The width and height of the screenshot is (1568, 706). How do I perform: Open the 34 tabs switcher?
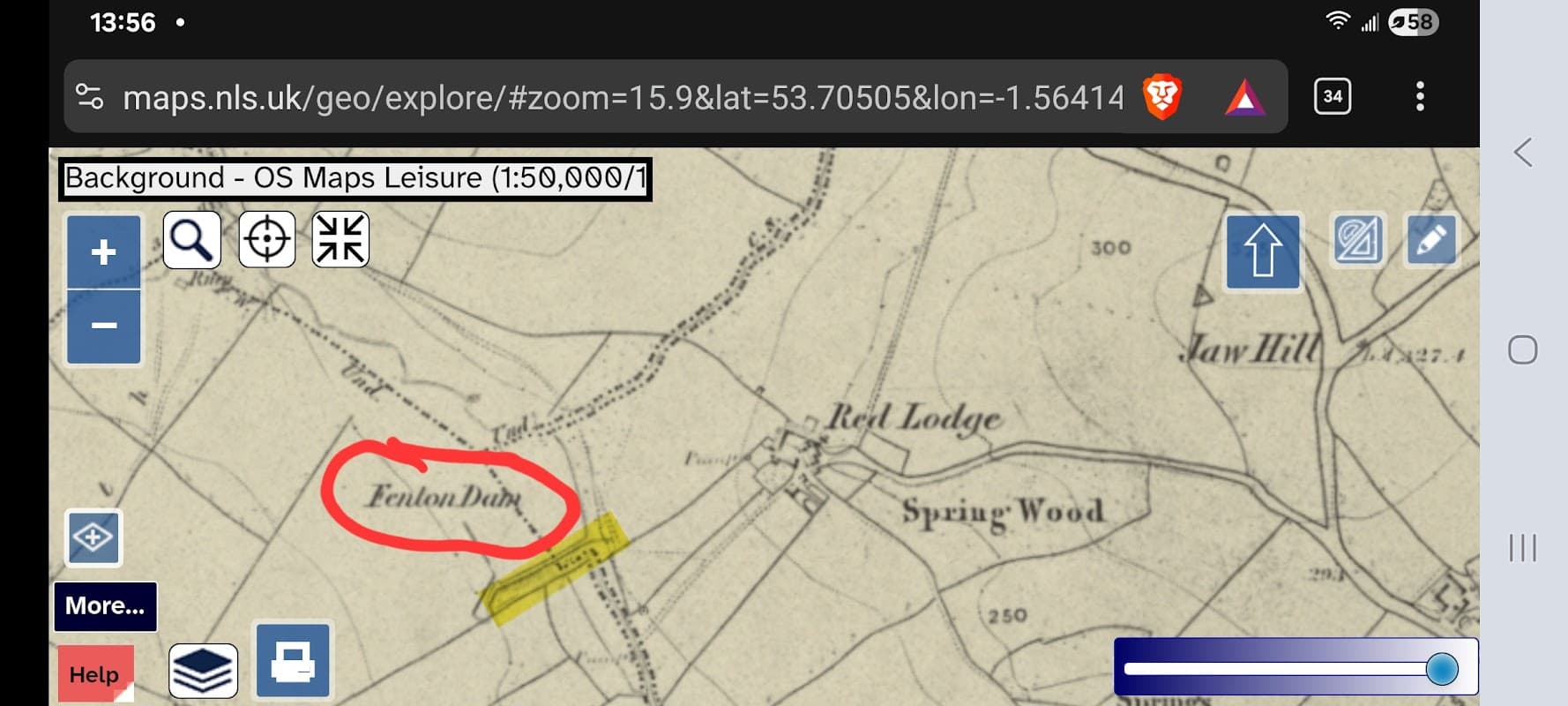tap(1333, 96)
